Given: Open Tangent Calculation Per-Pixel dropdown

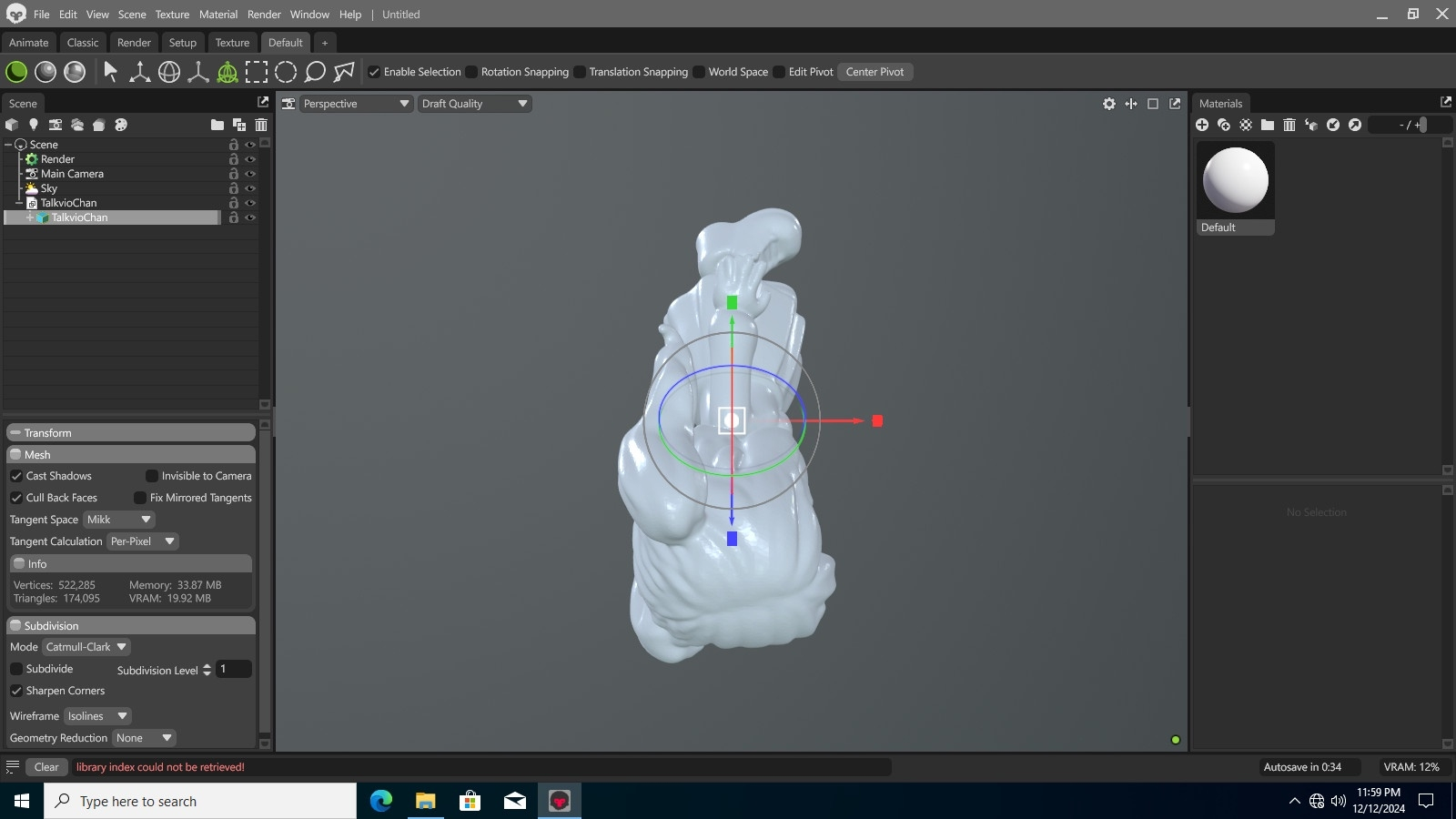Looking at the screenshot, I should (143, 541).
